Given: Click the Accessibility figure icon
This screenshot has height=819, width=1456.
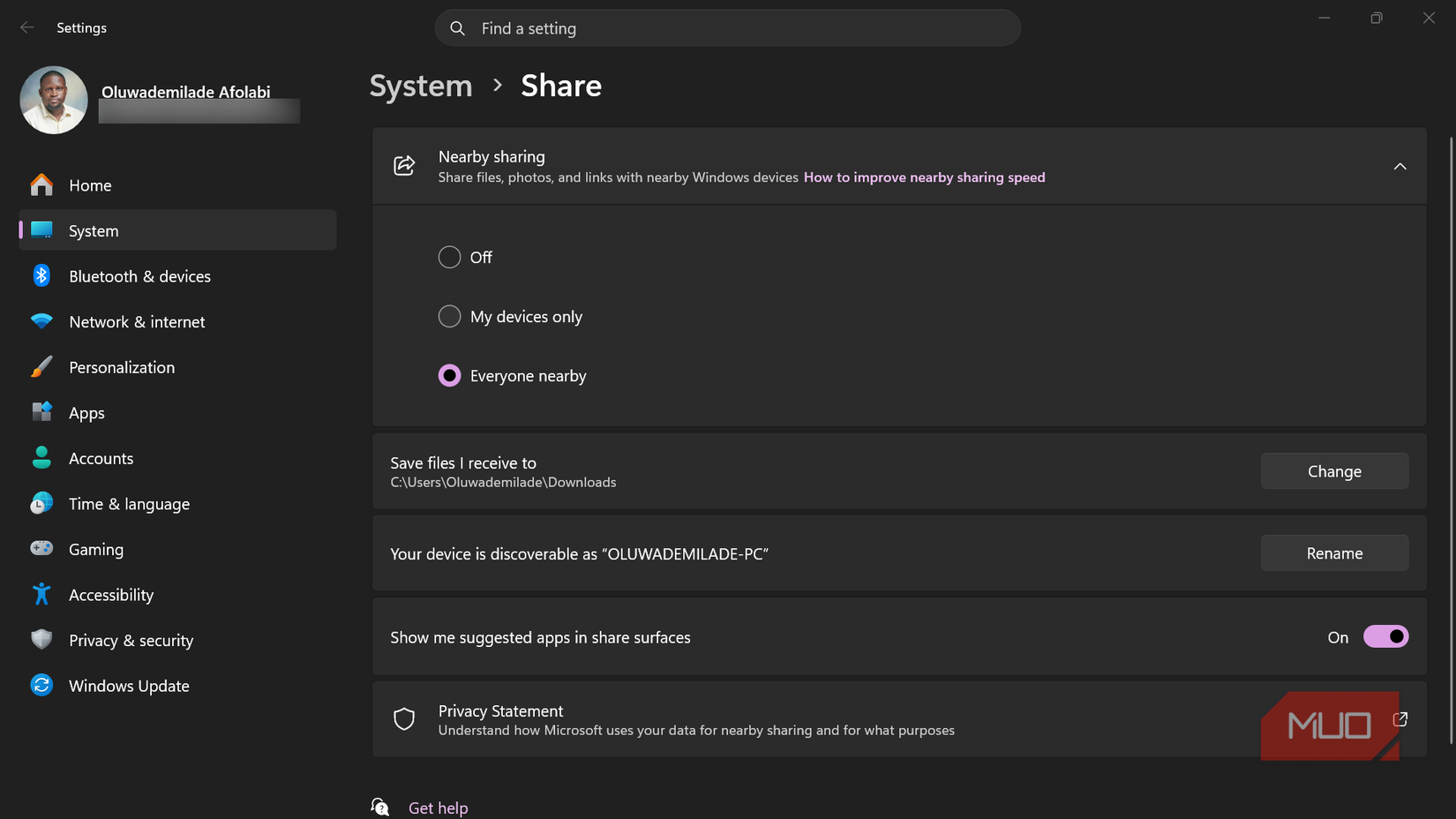Looking at the screenshot, I should 41,594.
